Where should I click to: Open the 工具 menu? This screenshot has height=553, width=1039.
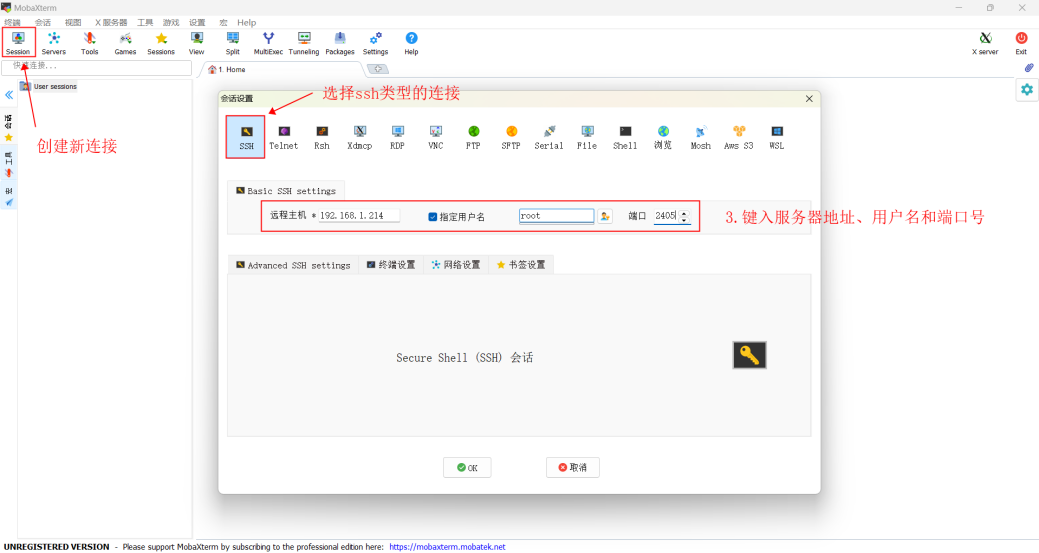145,23
